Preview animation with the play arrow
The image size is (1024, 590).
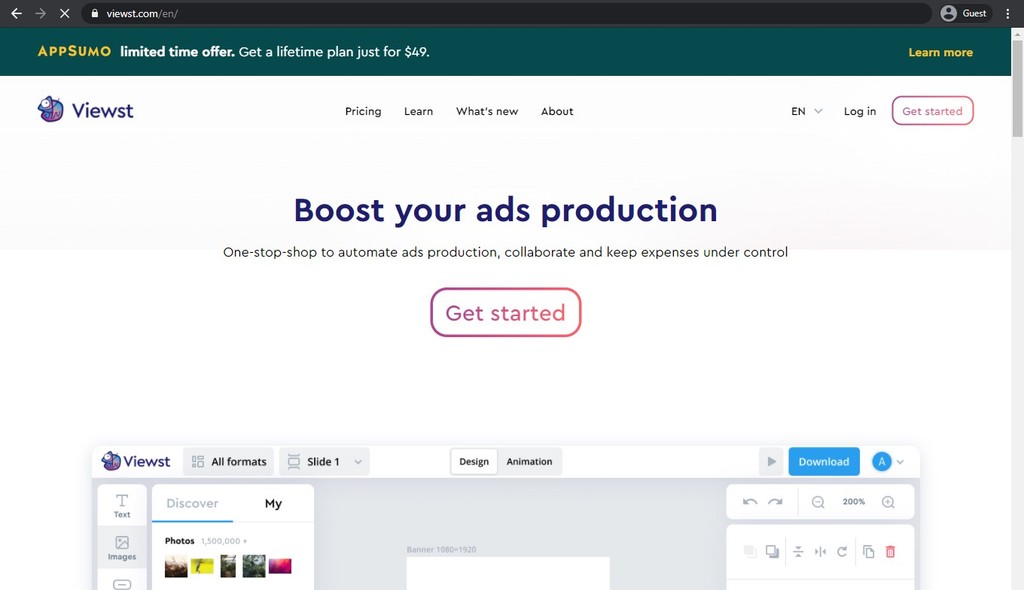pyautogui.click(x=770, y=461)
